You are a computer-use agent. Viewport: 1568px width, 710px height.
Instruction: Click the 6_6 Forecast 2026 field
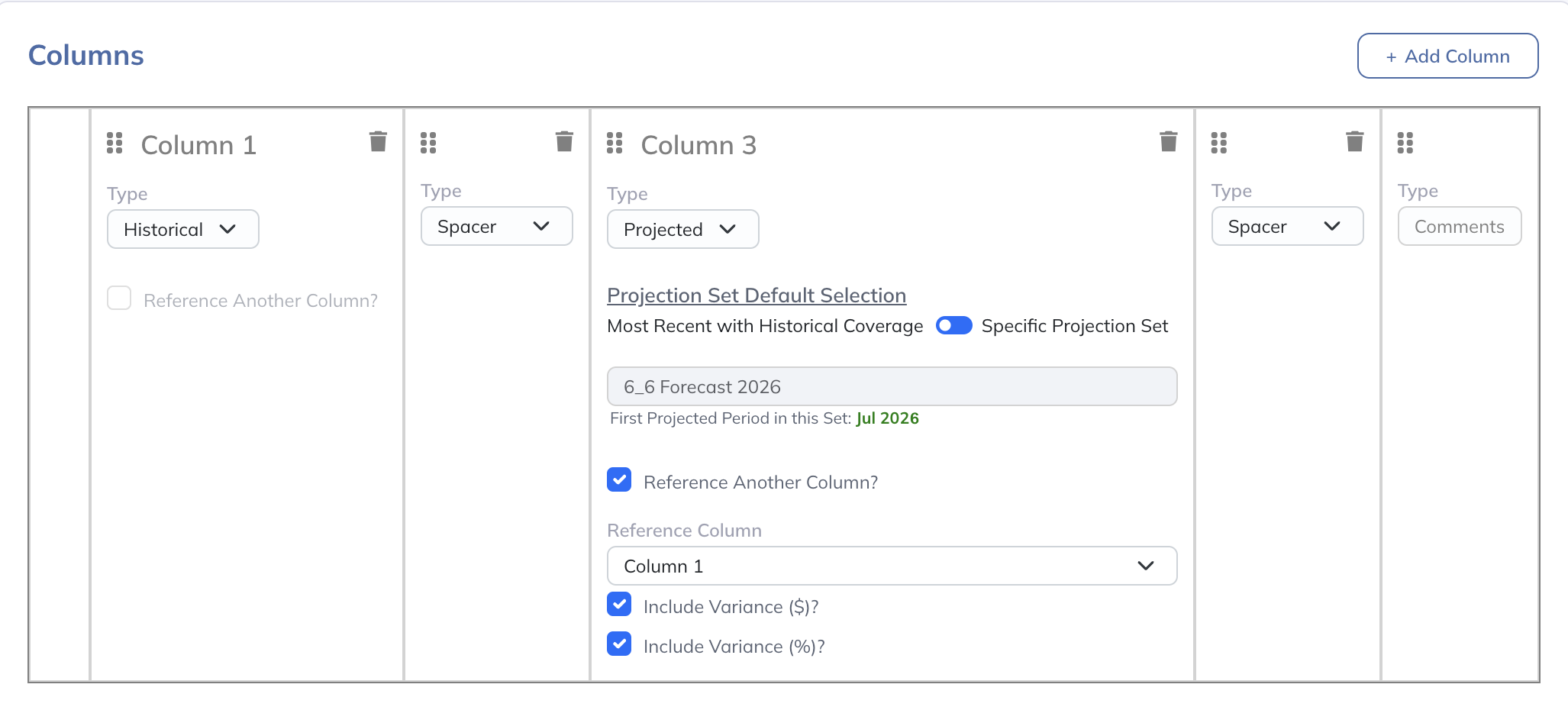892,386
